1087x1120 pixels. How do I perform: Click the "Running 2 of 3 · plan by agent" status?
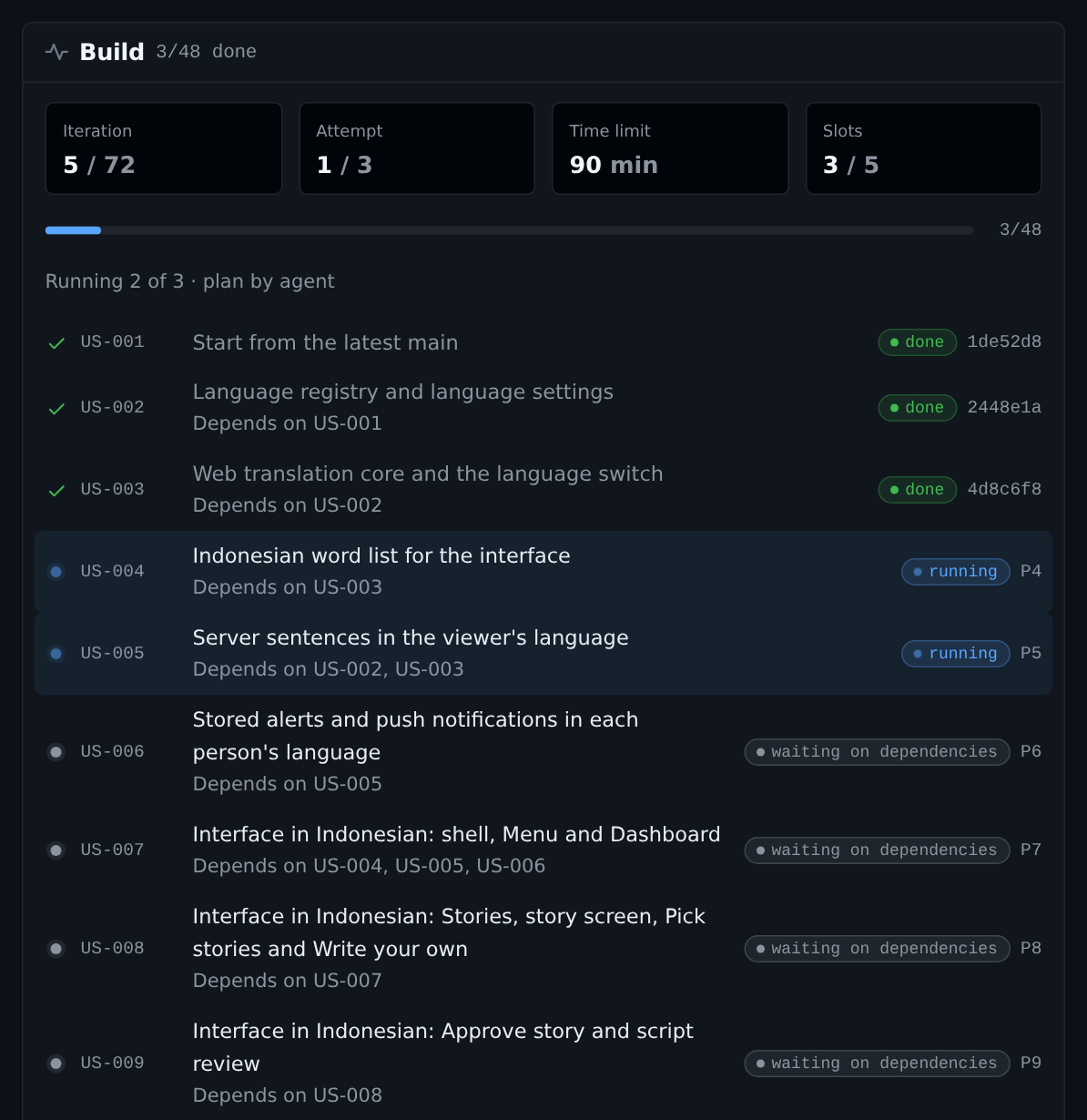point(190,281)
